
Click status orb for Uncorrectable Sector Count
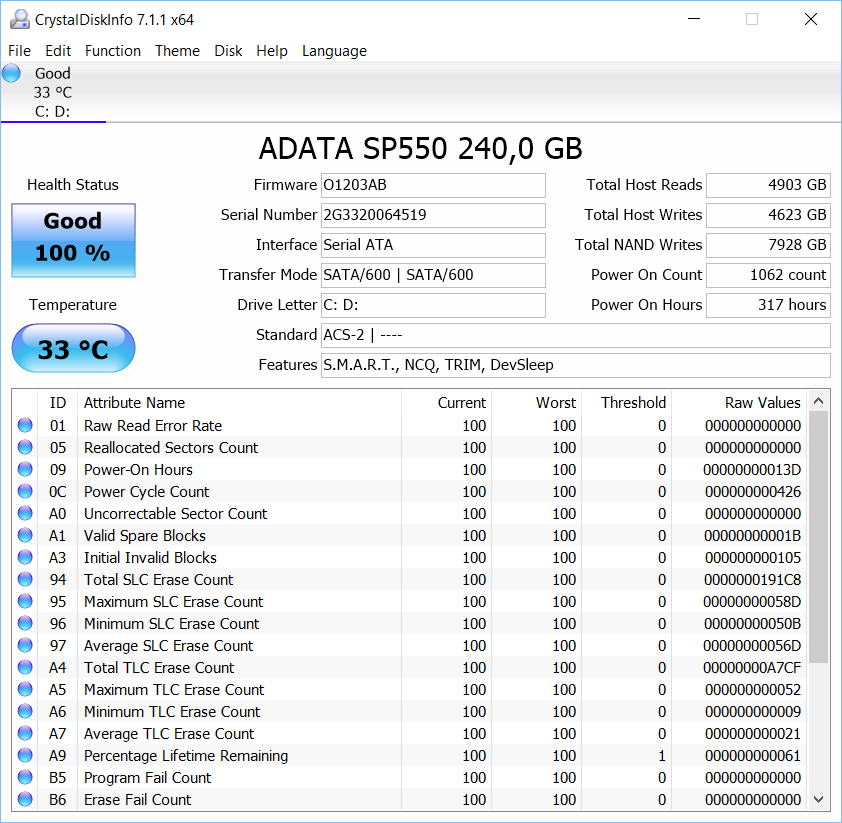pos(25,514)
